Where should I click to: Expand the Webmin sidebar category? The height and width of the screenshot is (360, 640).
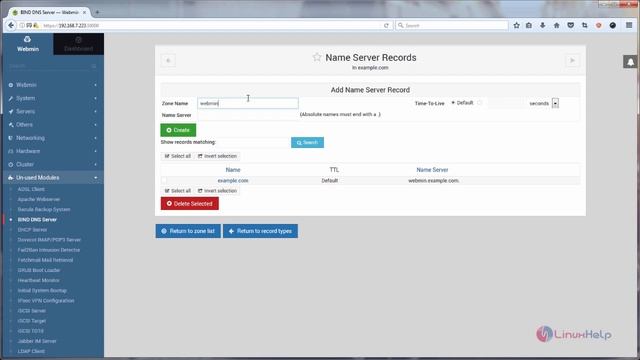coord(53,85)
